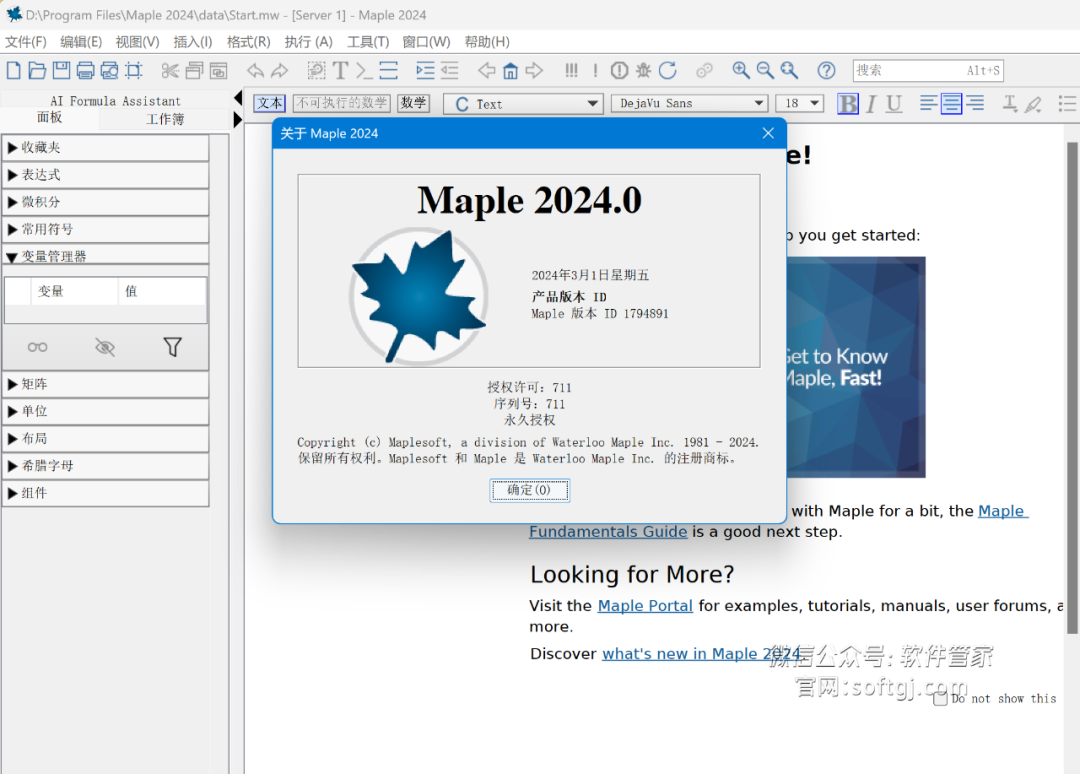Filter variables with the funnel icon
This screenshot has height=774, width=1080.
(x=173, y=347)
